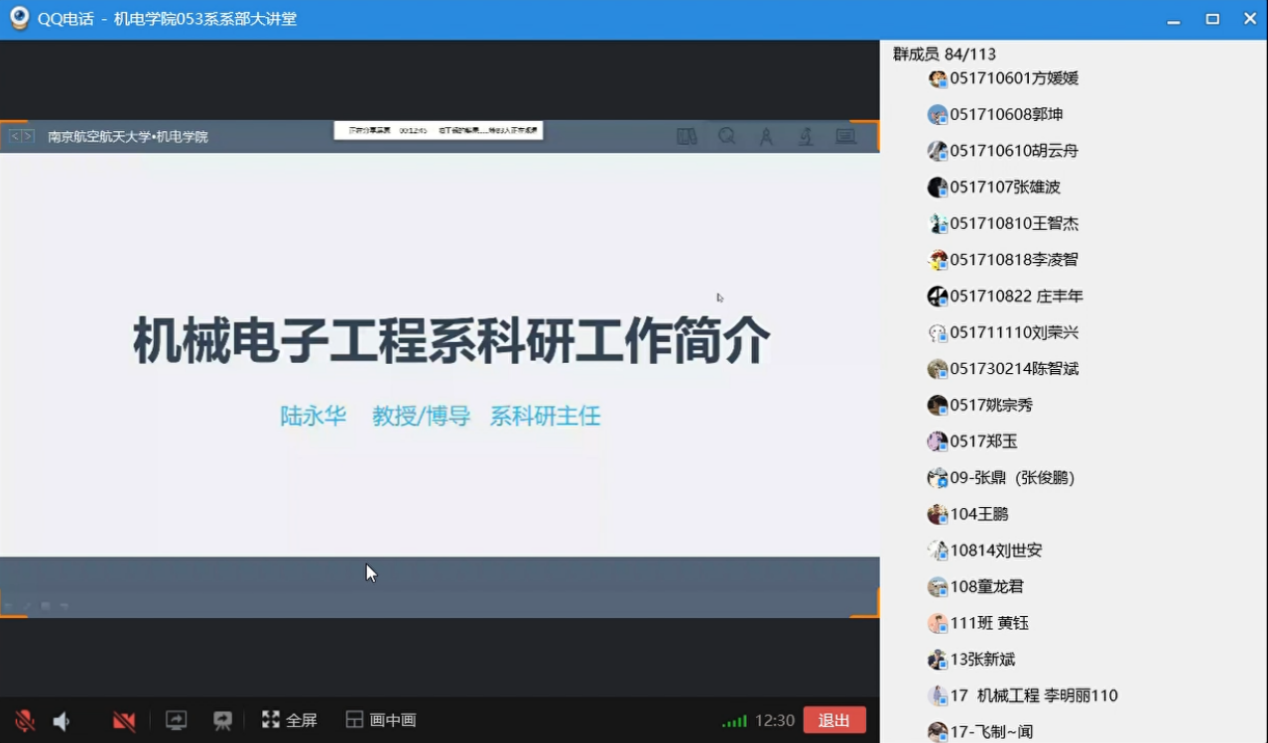Select member 17 机械工程 李明丽110
The height and width of the screenshot is (743, 1268).
[1033, 696]
